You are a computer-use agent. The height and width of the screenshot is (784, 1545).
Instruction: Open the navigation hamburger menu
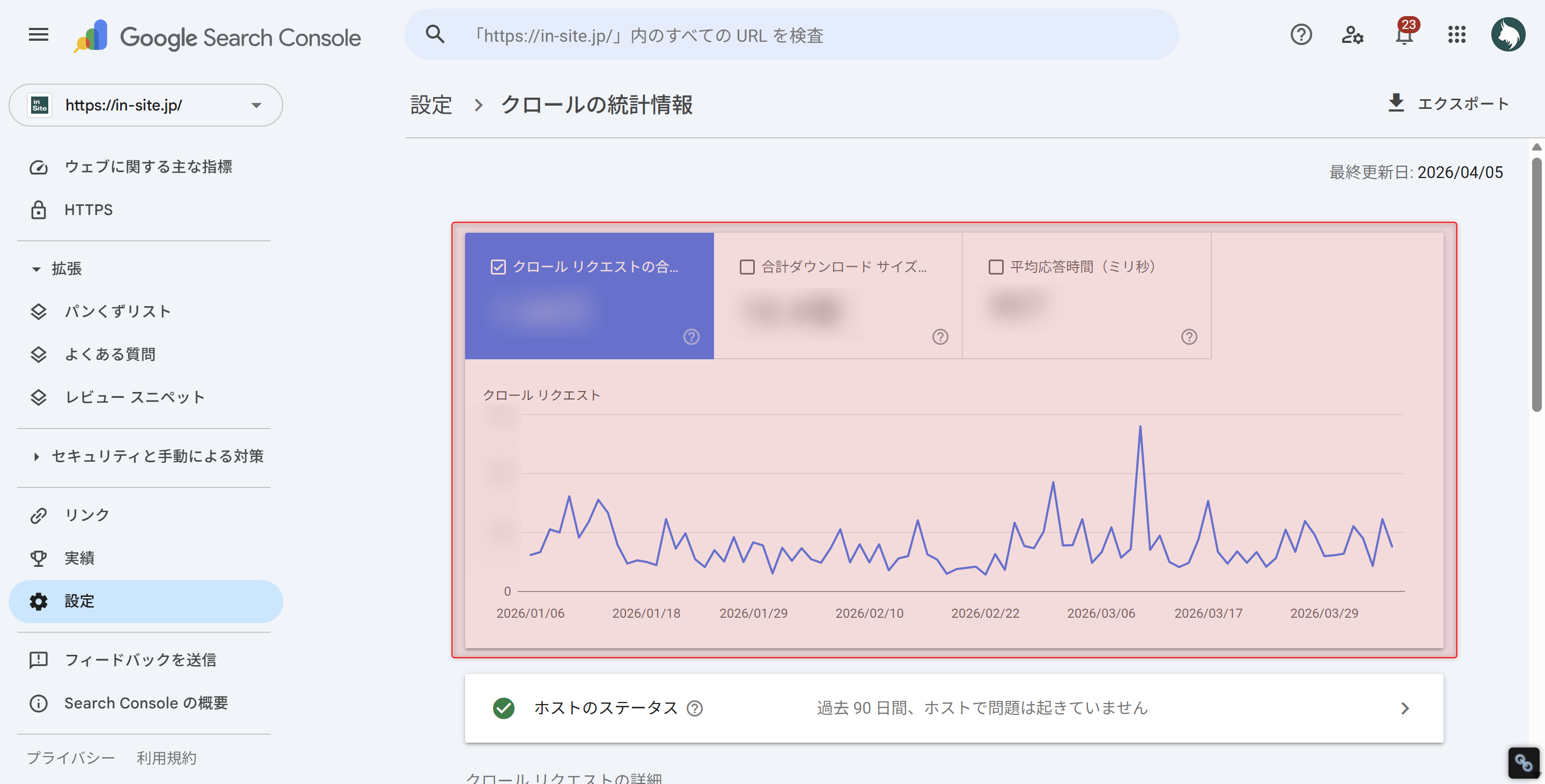point(38,35)
